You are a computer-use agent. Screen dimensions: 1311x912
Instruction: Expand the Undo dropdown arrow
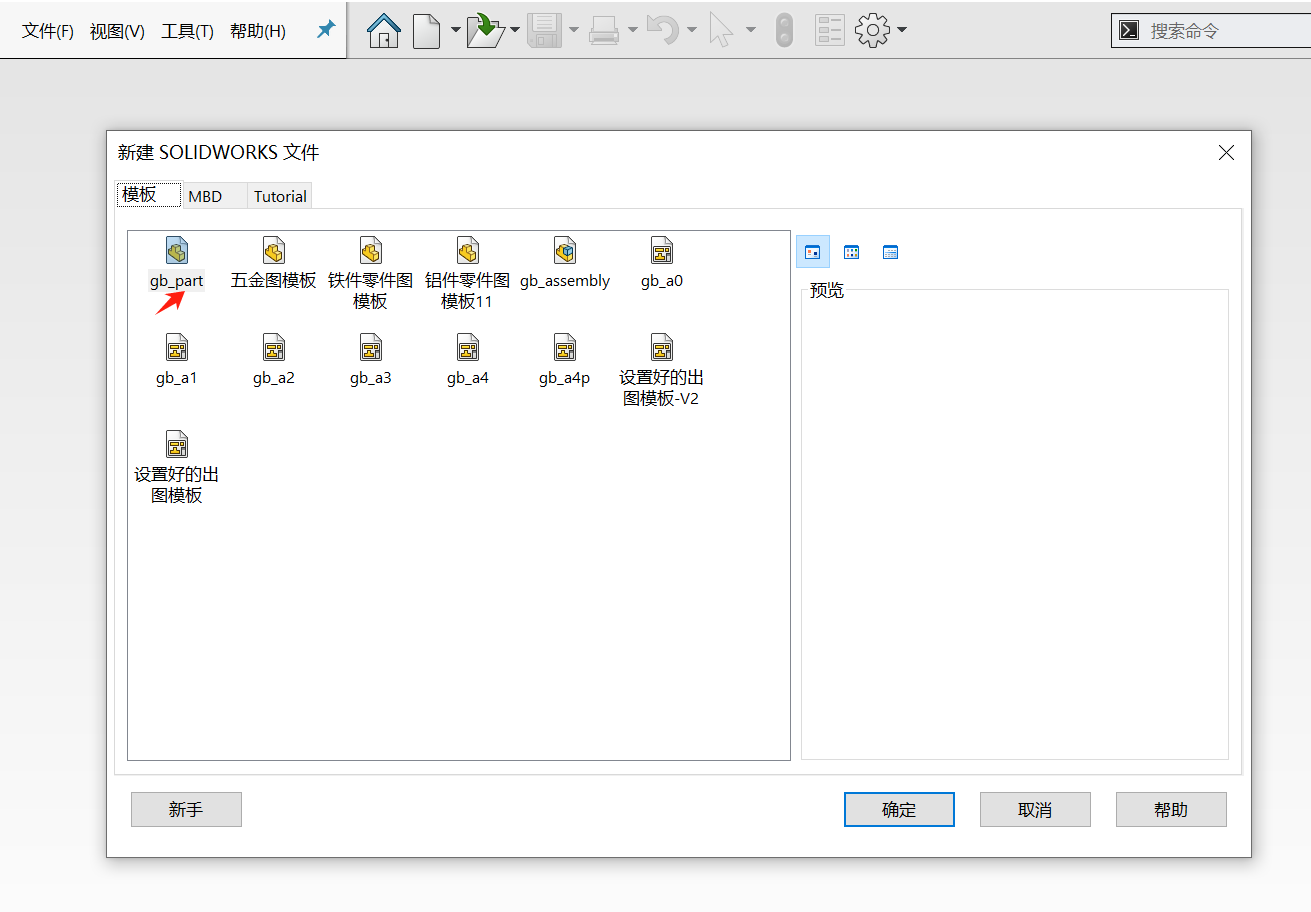pyautogui.click(x=692, y=30)
